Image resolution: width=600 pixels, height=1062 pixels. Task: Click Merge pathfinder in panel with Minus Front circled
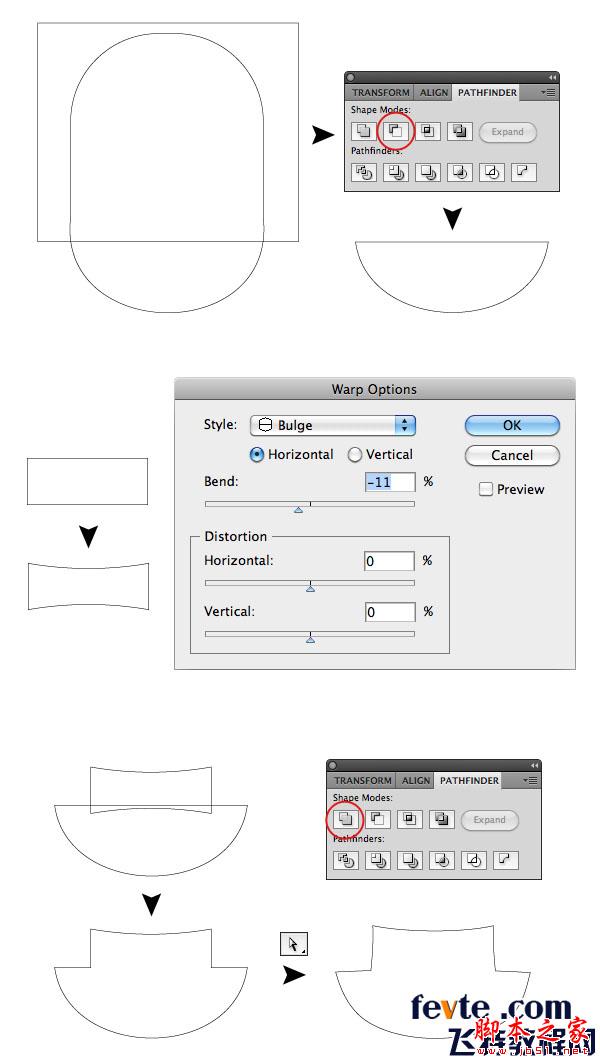coord(428,173)
